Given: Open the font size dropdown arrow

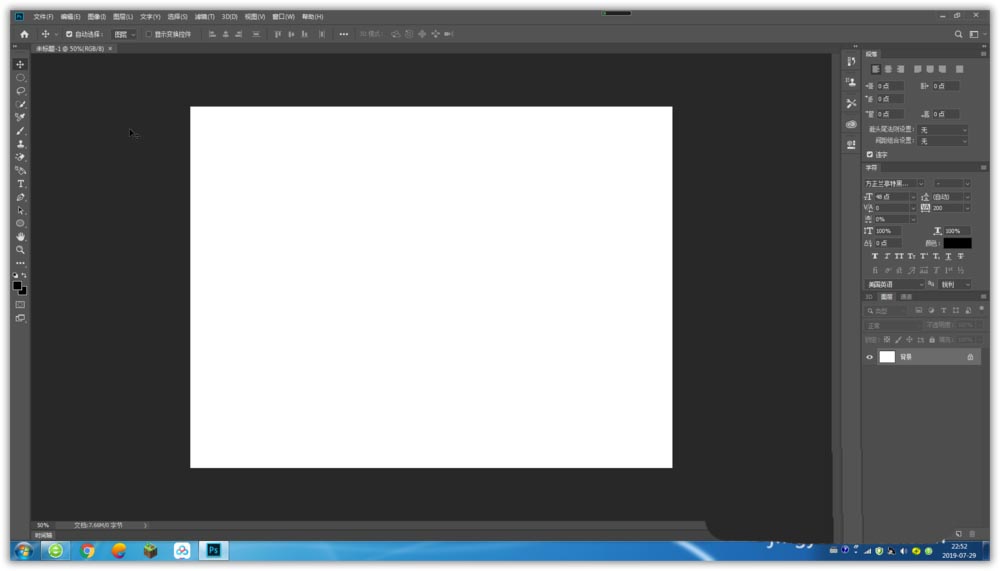Looking at the screenshot, I should pyautogui.click(x=913, y=197).
